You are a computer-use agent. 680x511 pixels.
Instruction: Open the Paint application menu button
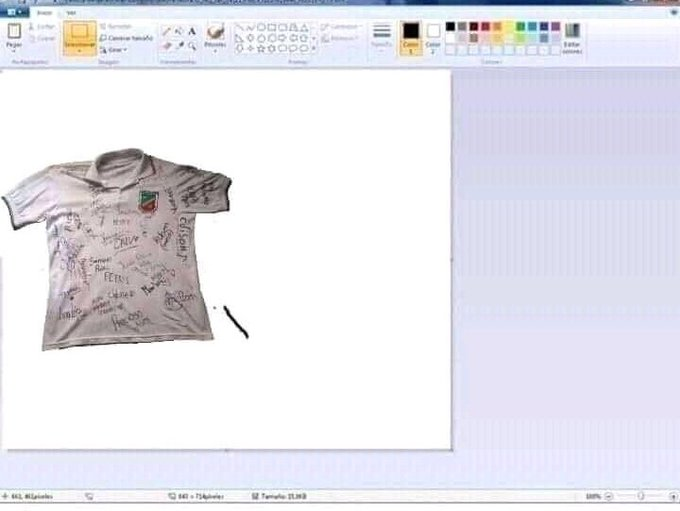point(15,12)
